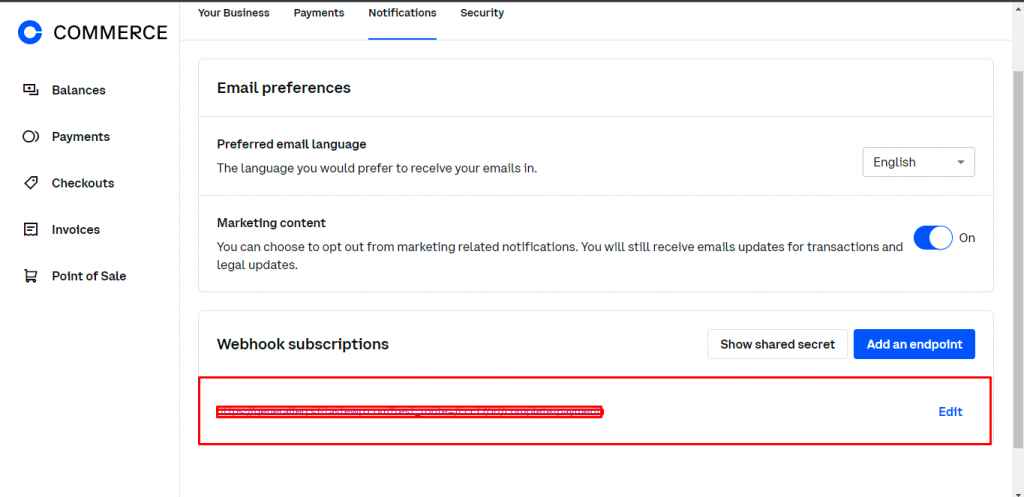Click the Point of Sale text label
This screenshot has width=1024, height=497.
click(89, 276)
